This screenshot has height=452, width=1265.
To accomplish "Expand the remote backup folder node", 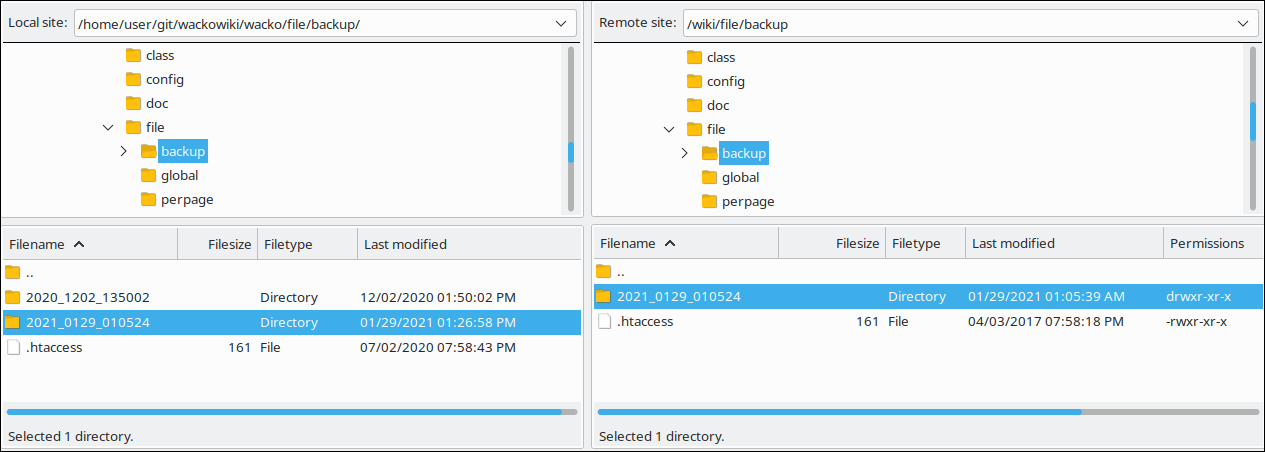I will [x=685, y=153].
